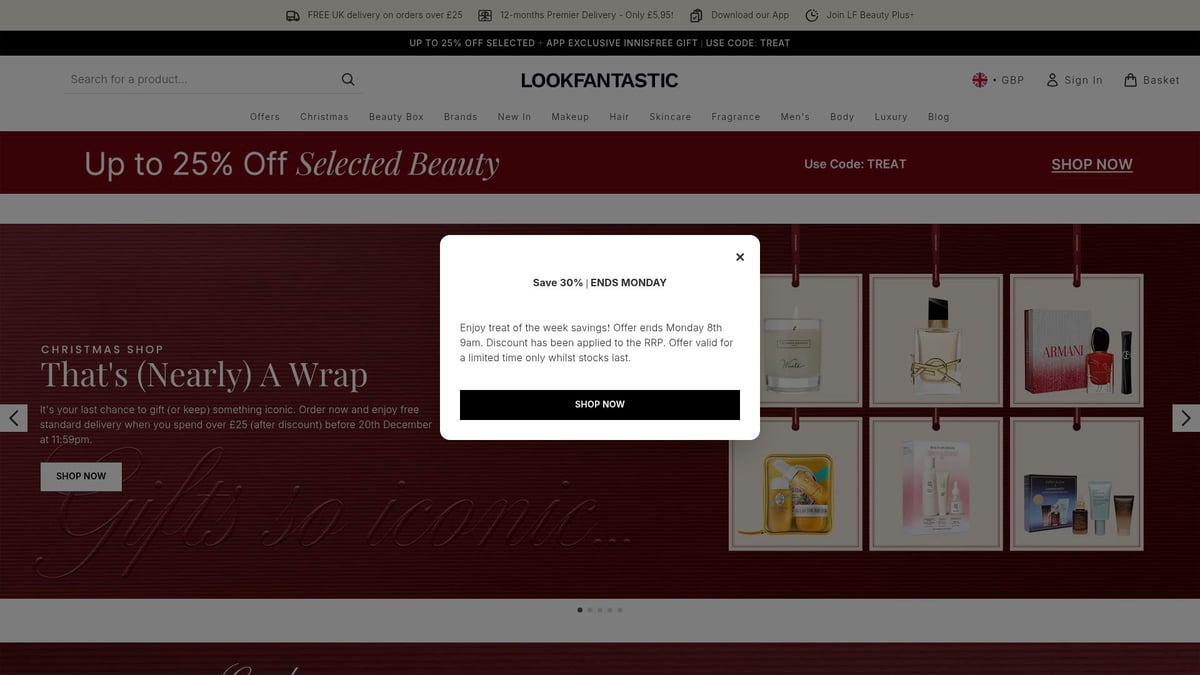
Task: Go to next carousel slide arrow
Action: pyautogui.click(x=1185, y=418)
